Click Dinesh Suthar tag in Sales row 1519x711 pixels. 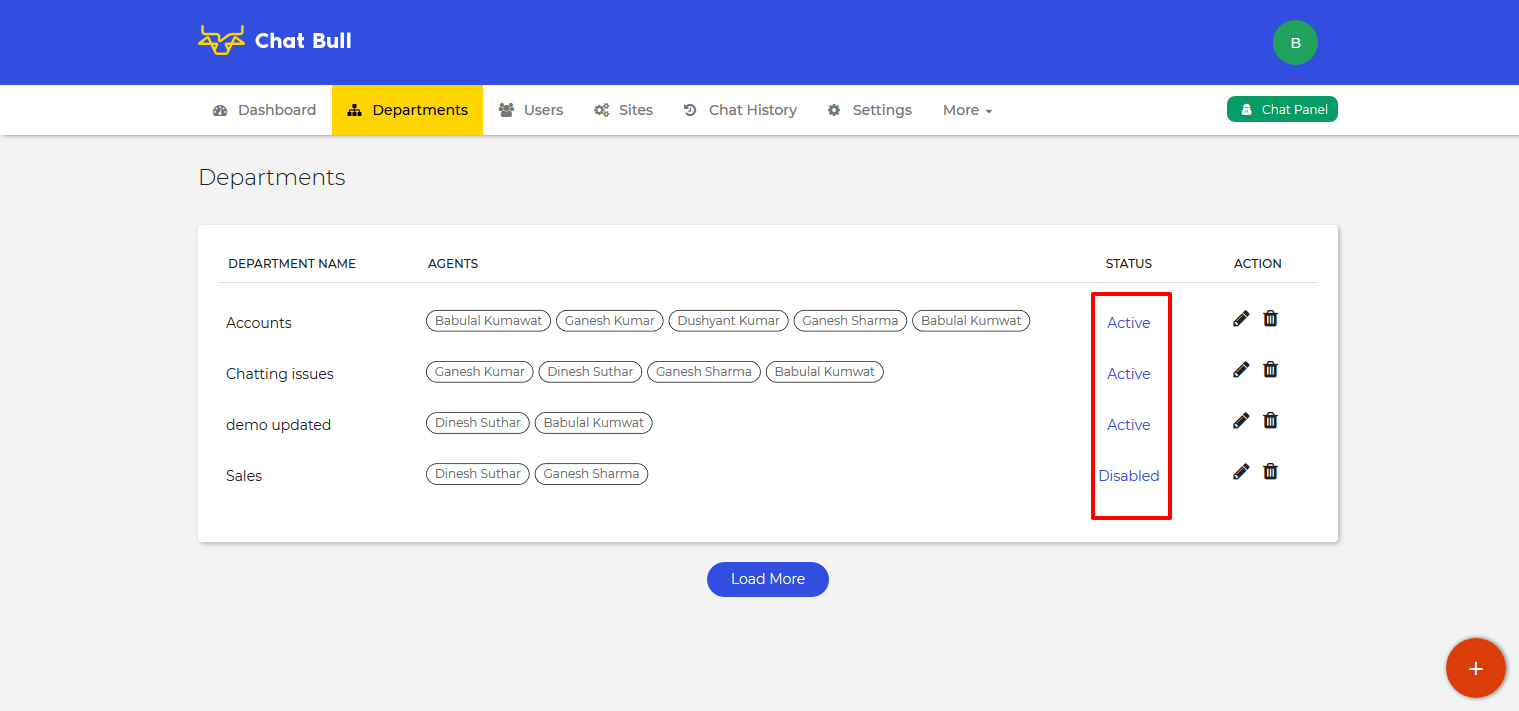tap(478, 474)
